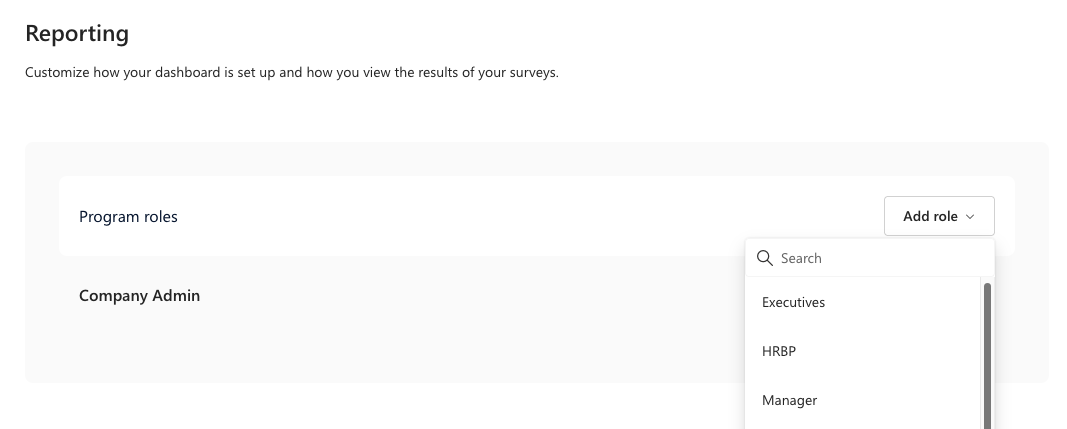The width and height of the screenshot is (1067, 429).
Task: Pick Manager in the role dropdown
Action: (789, 400)
